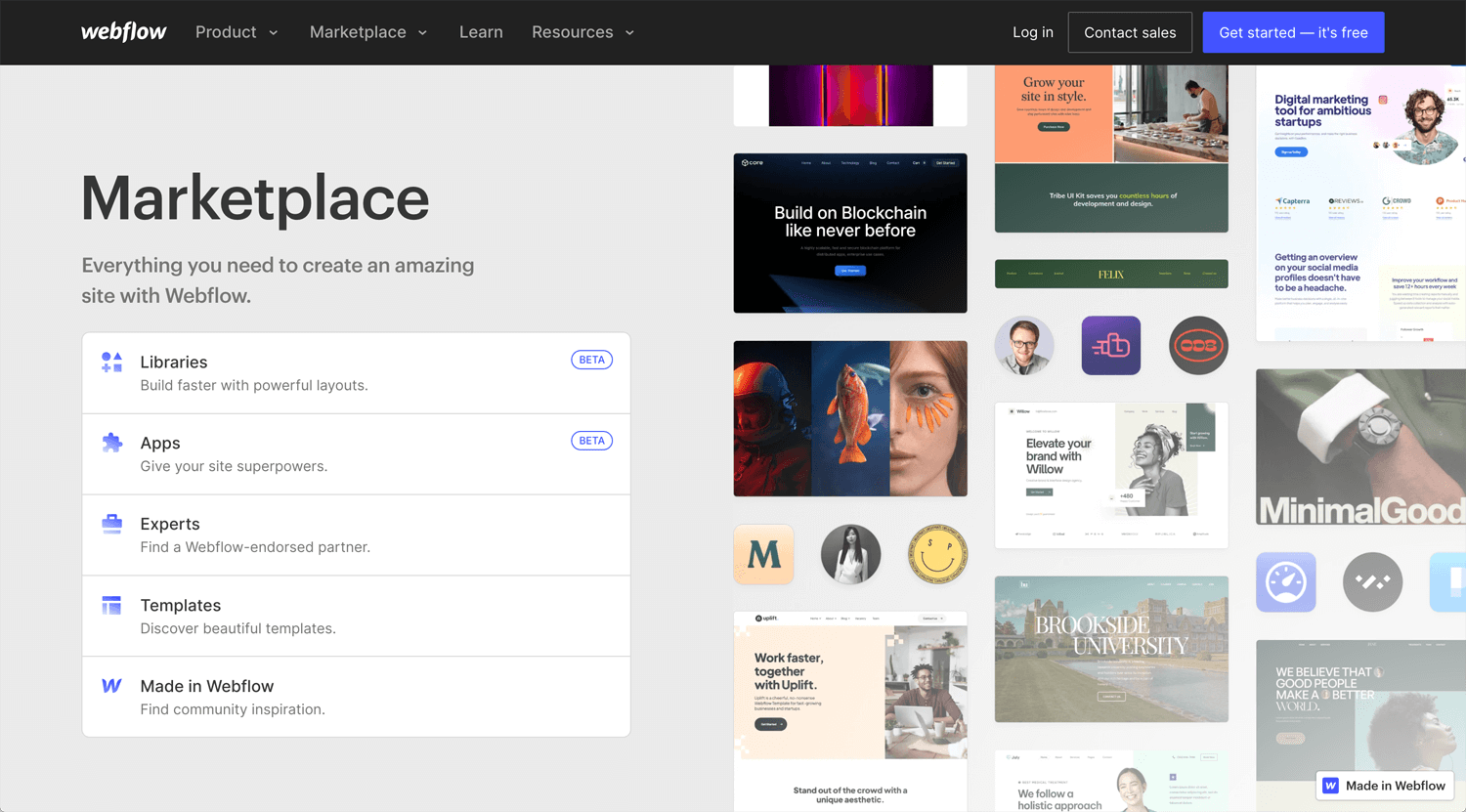
Task: Click the BETA badge on Libraries
Action: pos(591,360)
